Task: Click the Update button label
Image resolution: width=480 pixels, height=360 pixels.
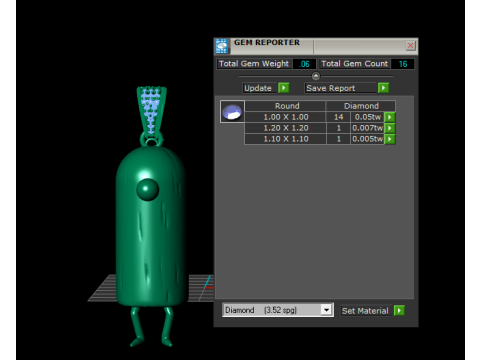Action: [258, 88]
